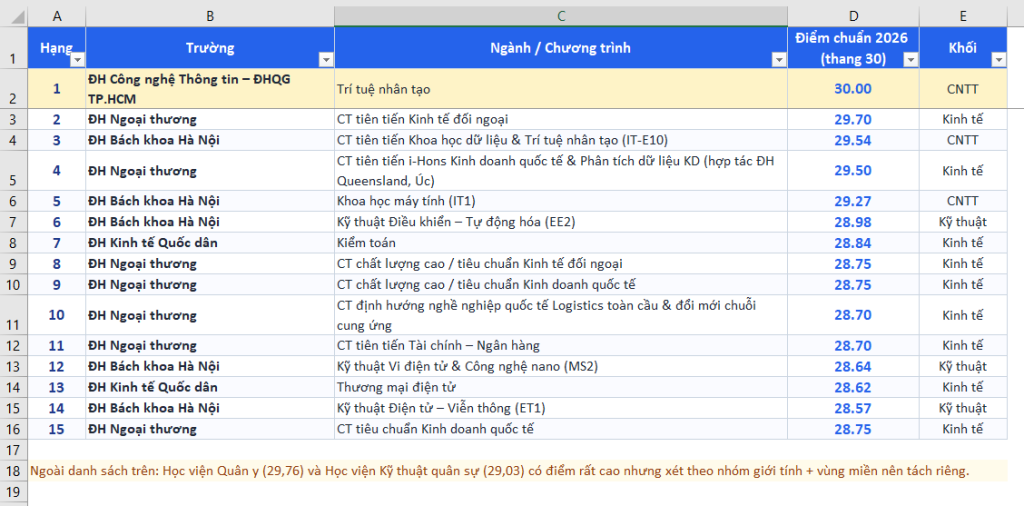
Task: Select column B header
Action: point(210,16)
